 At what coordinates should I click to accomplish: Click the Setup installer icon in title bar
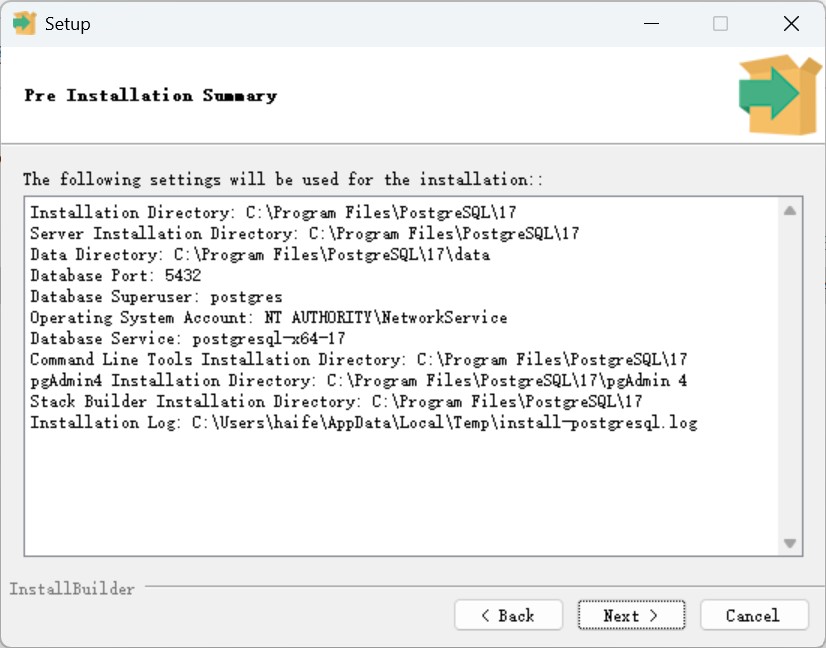(x=24, y=24)
